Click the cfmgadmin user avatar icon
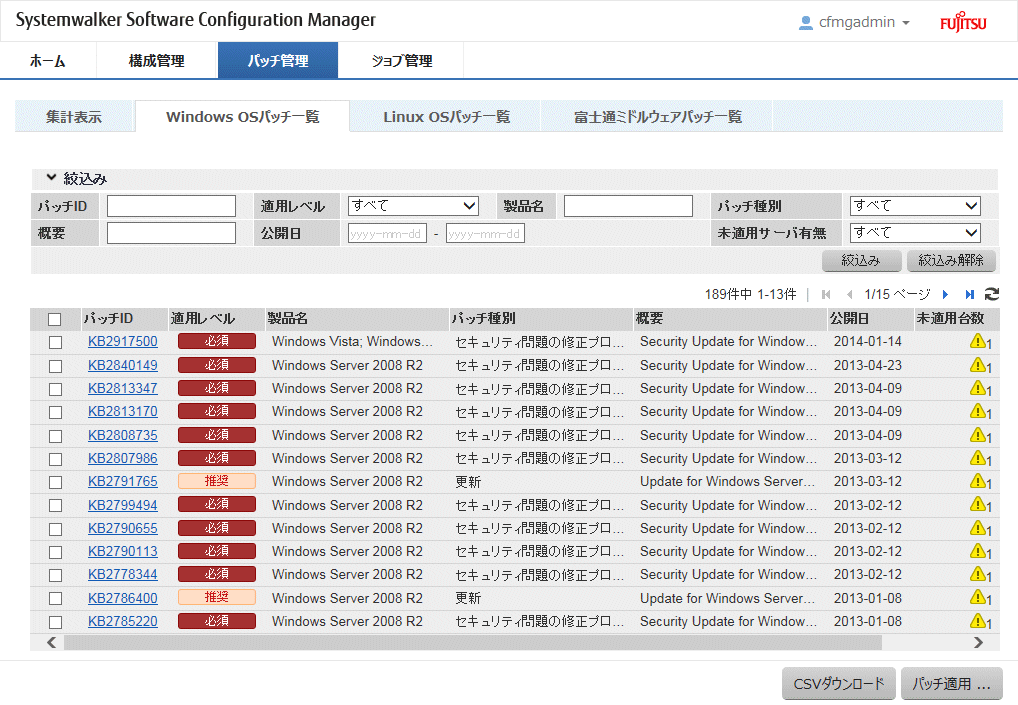This screenshot has width=1018, height=705. 805,23
